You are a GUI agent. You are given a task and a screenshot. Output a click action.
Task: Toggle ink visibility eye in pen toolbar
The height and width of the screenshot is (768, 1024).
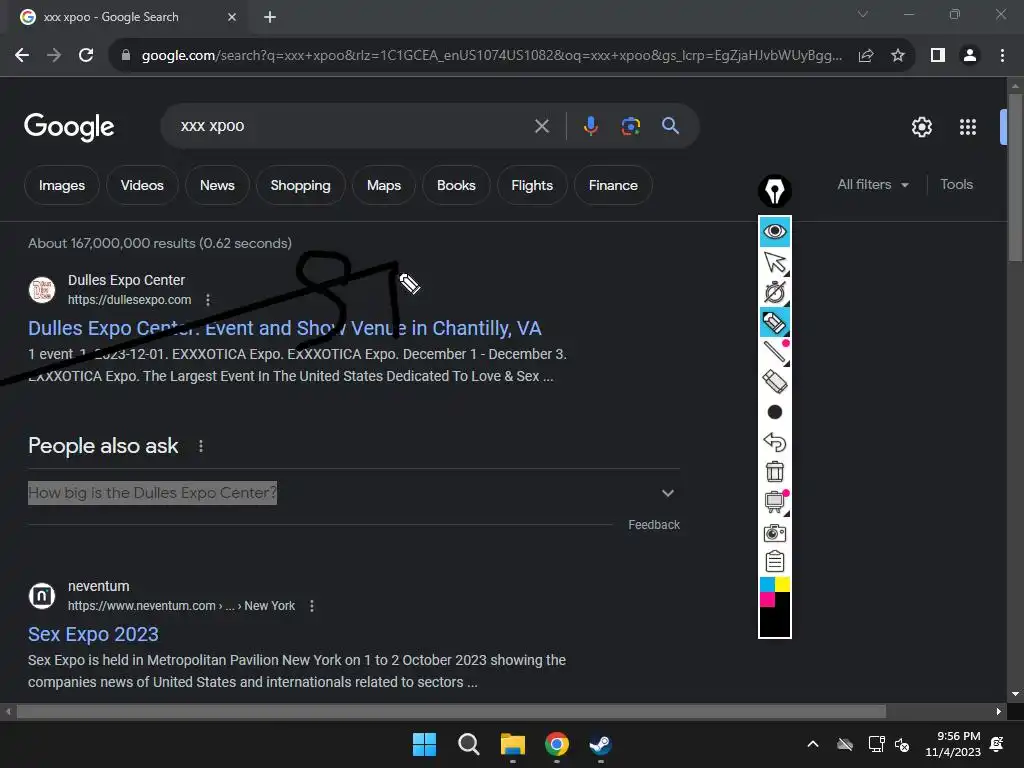click(775, 231)
